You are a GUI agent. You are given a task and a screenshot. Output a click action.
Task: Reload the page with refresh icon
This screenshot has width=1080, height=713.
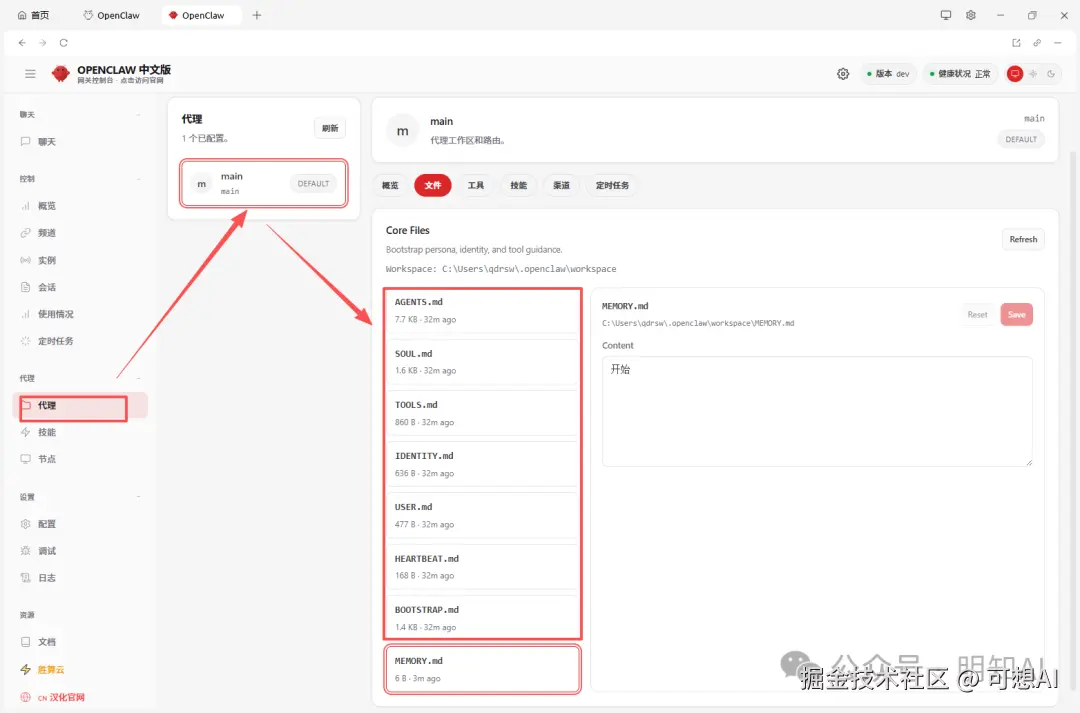pyautogui.click(x=63, y=43)
